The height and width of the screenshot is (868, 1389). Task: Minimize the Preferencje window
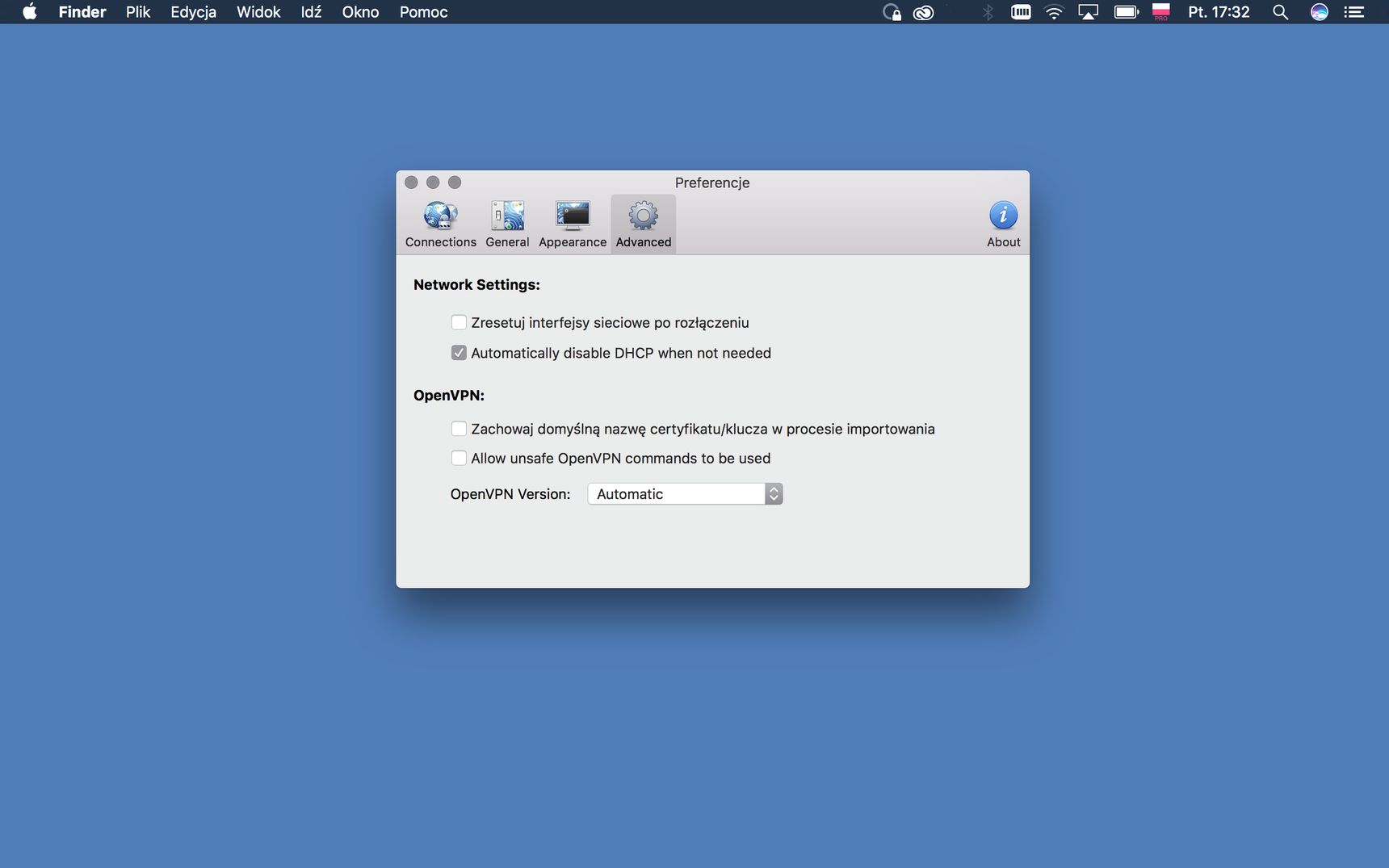433,182
